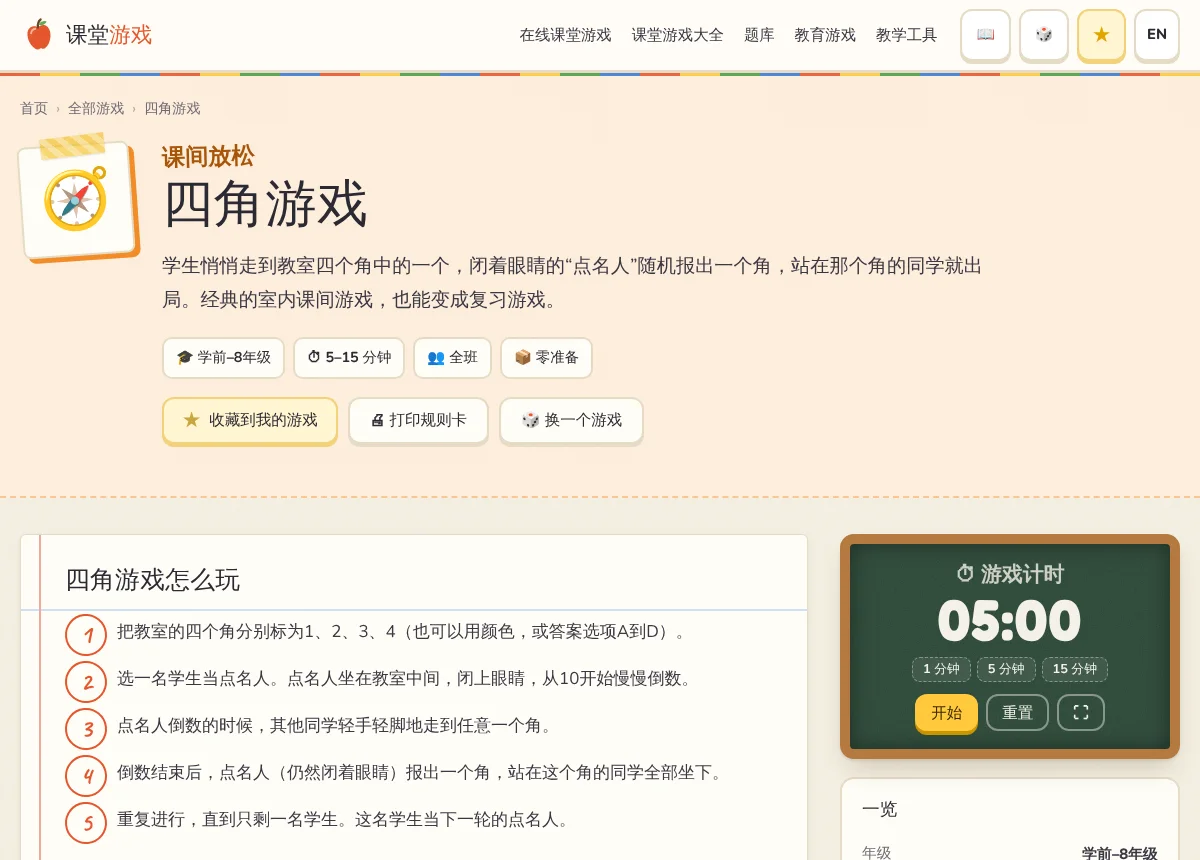Open favorites with the star header button
The width and height of the screenshot is (1200, 860).
[x=1101, y=35]
